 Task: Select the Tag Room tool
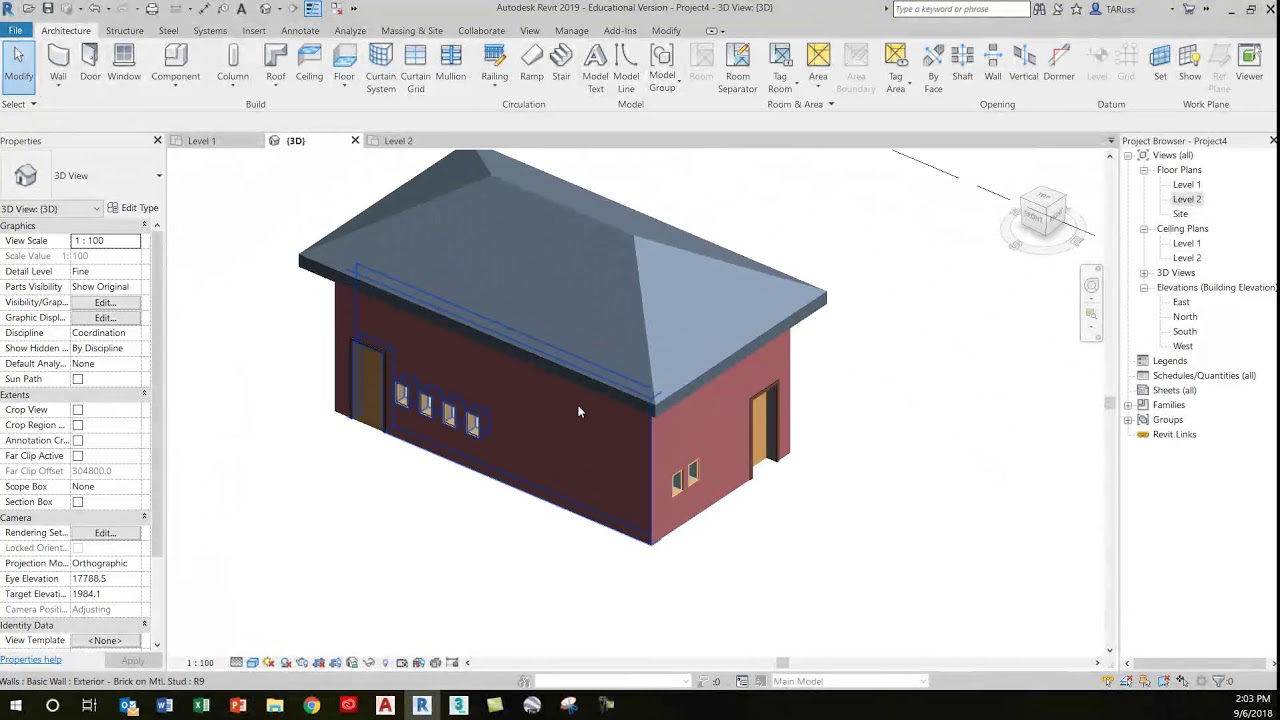click(780, 68)
